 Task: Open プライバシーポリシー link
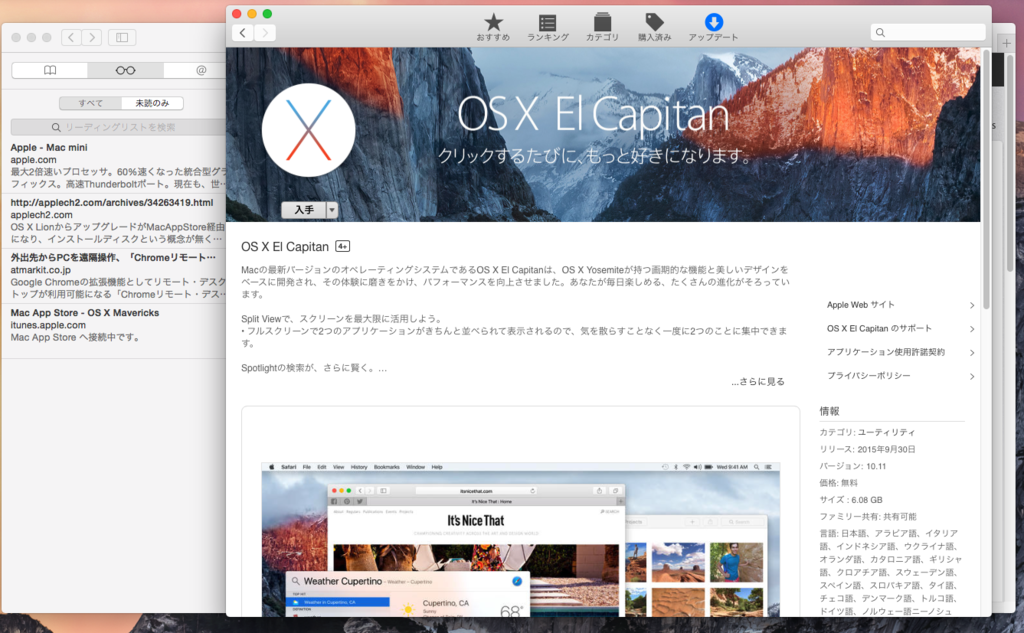pos(869,376)
